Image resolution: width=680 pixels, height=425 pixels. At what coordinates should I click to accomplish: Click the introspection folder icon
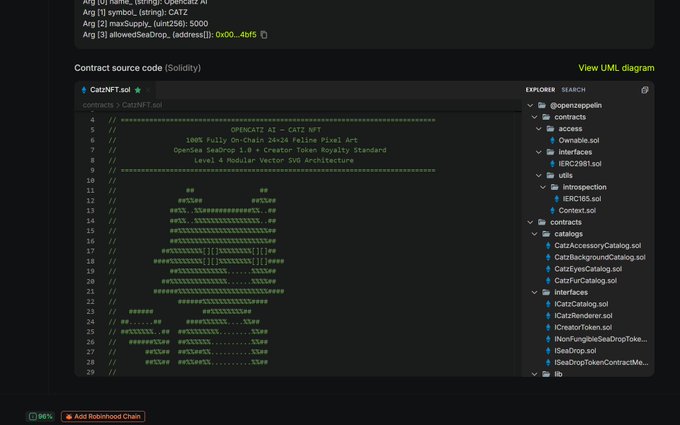(x=555, y=187)
